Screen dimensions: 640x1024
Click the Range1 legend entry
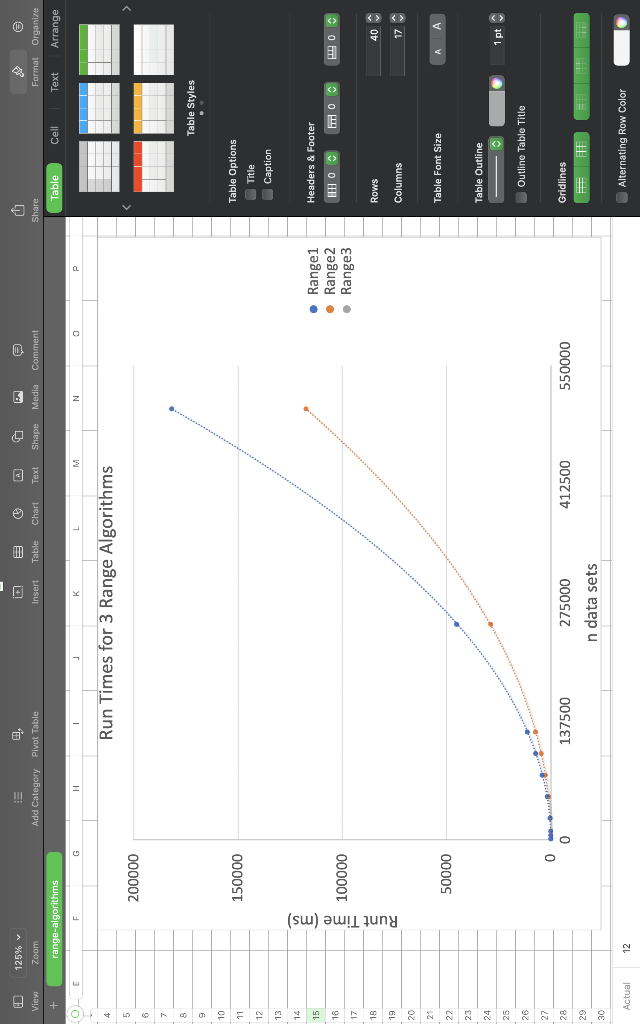313,280
